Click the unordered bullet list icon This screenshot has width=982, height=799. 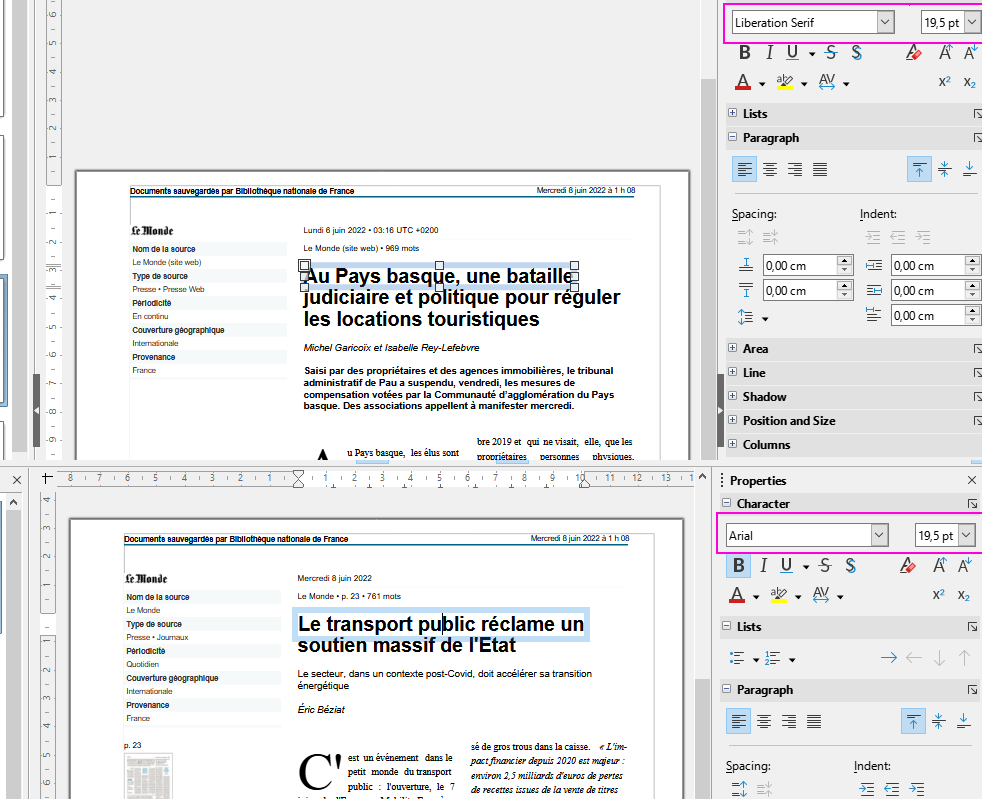coord(738,658)
